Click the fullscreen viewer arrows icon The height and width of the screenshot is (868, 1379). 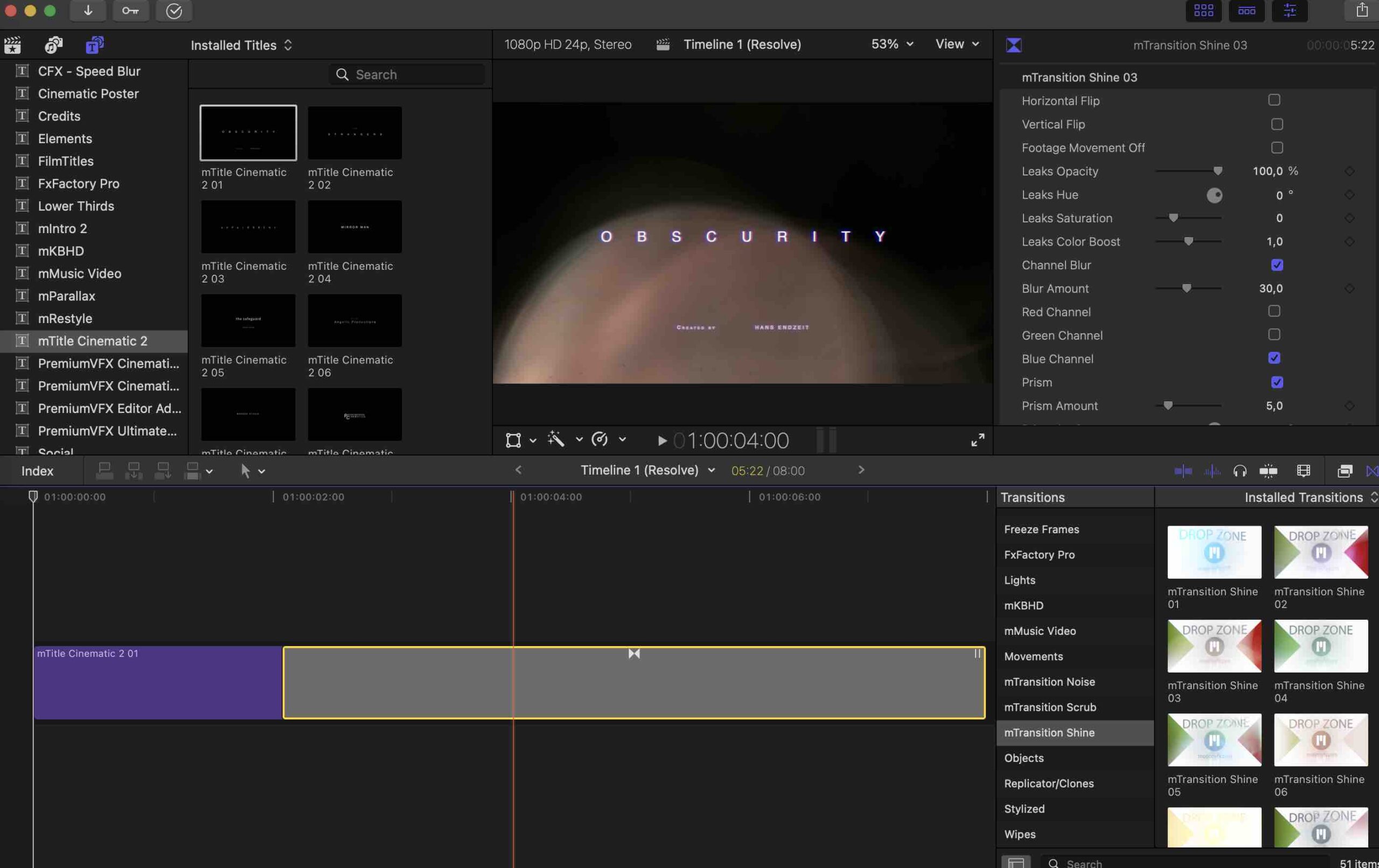978,440
